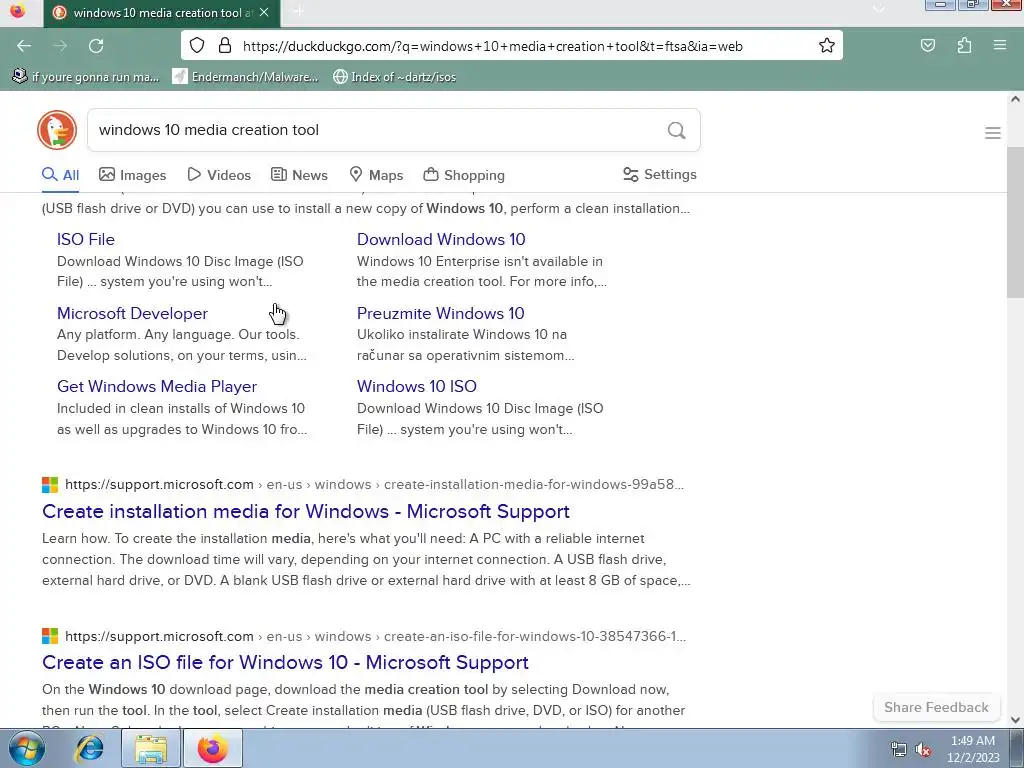Open 'Create an ISO file for Windows 10' result

point(285,662)
